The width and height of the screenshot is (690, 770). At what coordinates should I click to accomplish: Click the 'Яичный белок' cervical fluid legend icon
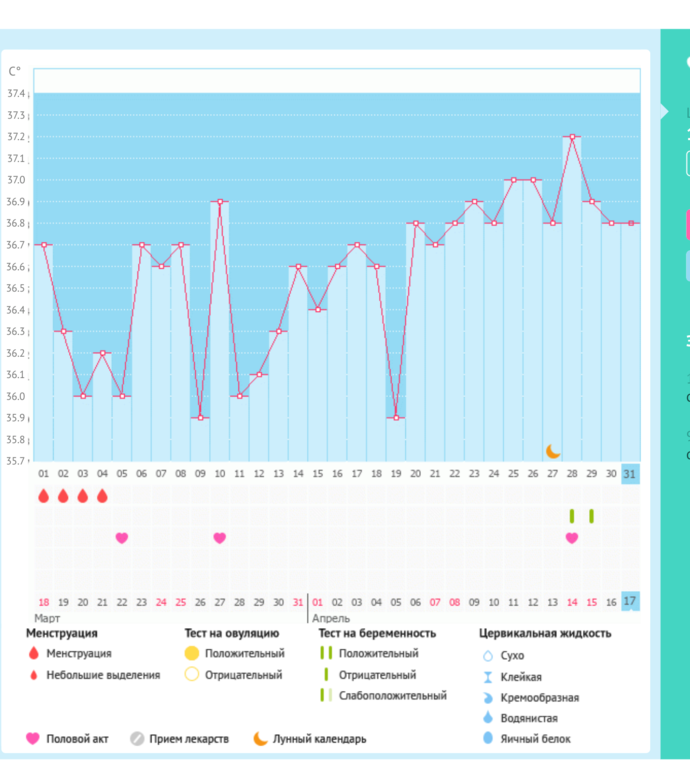[488, 739]
